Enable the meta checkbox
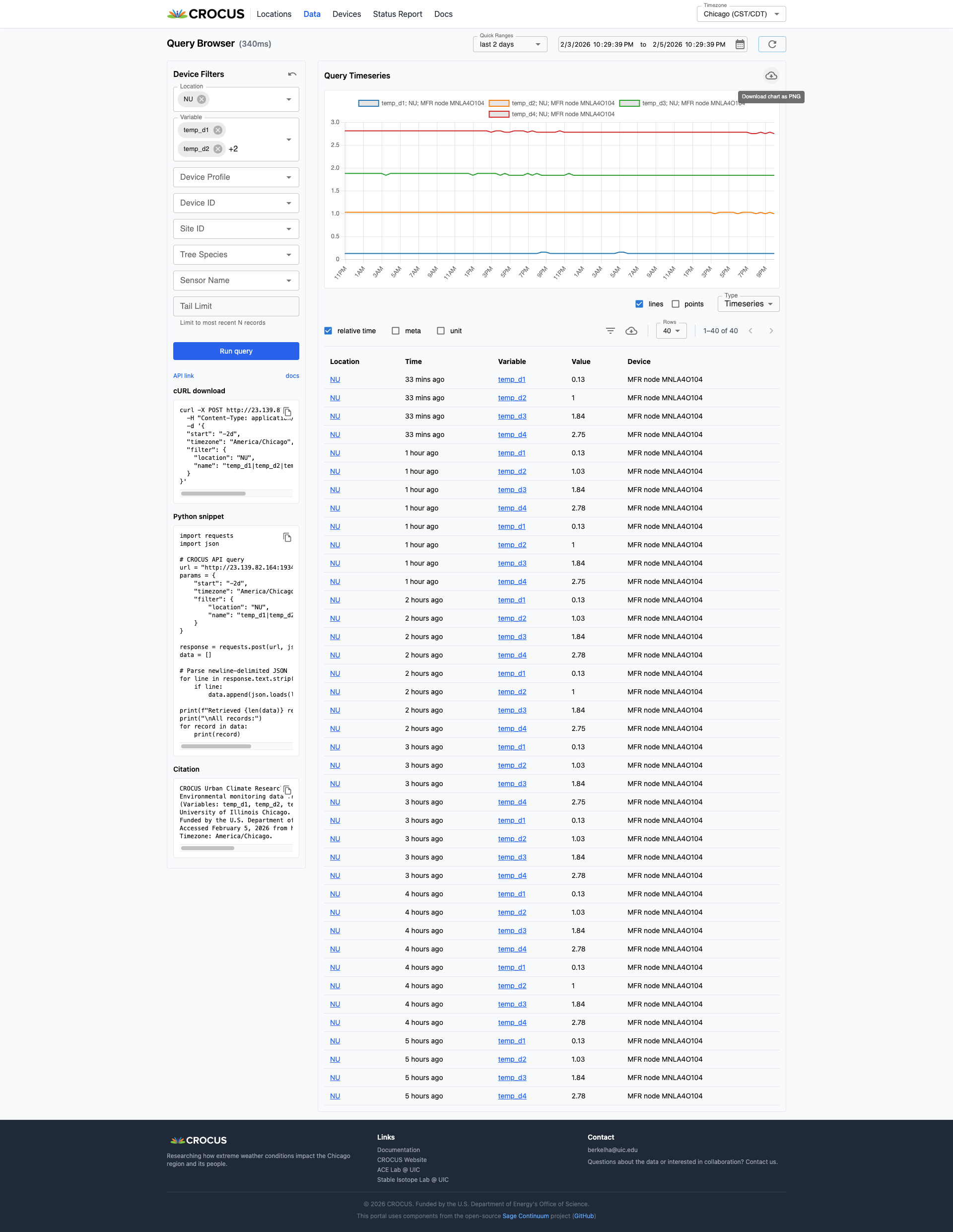The height and width of the screenshot is (1232, 953). 396,331
